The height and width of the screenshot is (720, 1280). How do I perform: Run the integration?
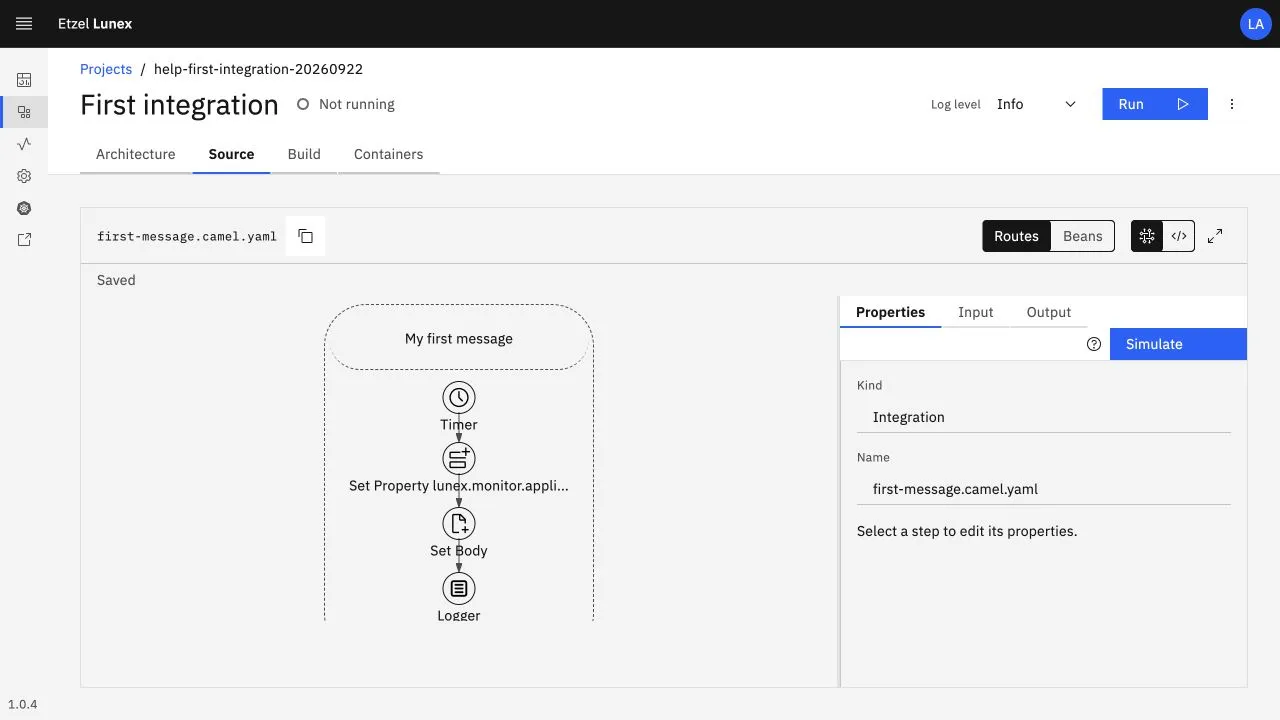(x=1155, y=104)
